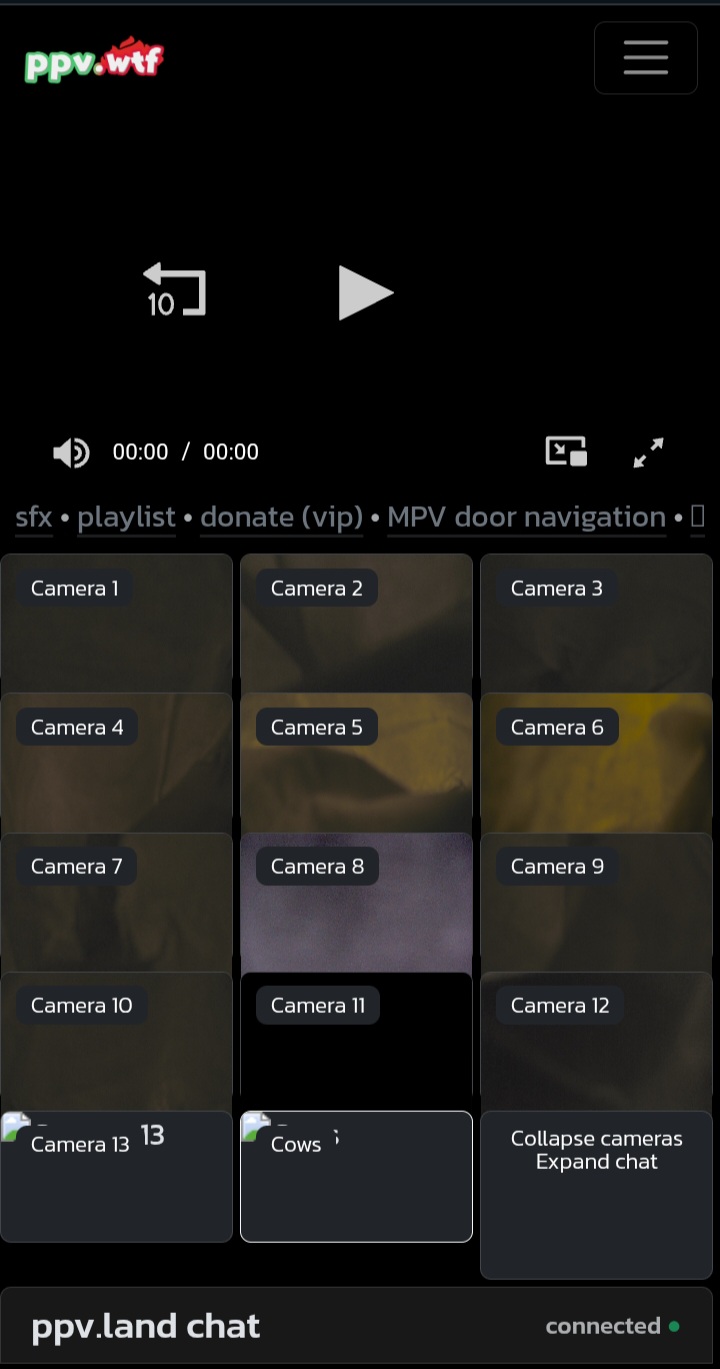Image resolution: width=720 pixels, height=1369 pixels.
Task: Open the Camera 13 tile
Action: coord(116,1176)
